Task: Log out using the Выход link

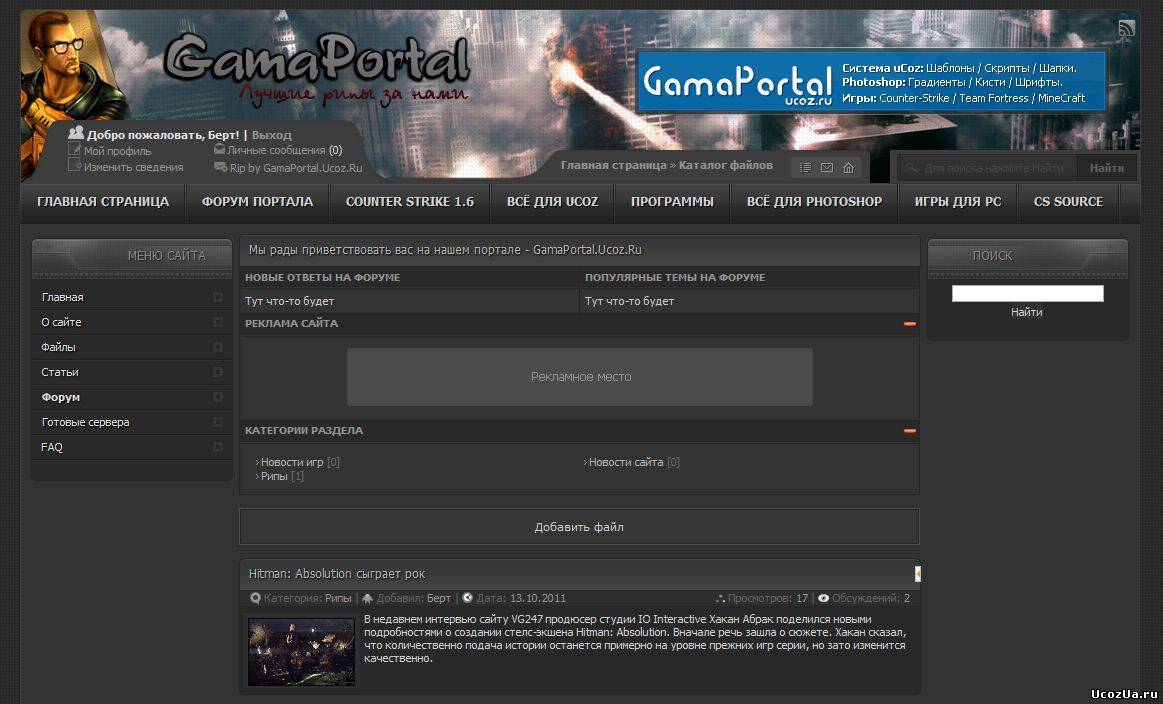Action: click(x=271, y=135)
